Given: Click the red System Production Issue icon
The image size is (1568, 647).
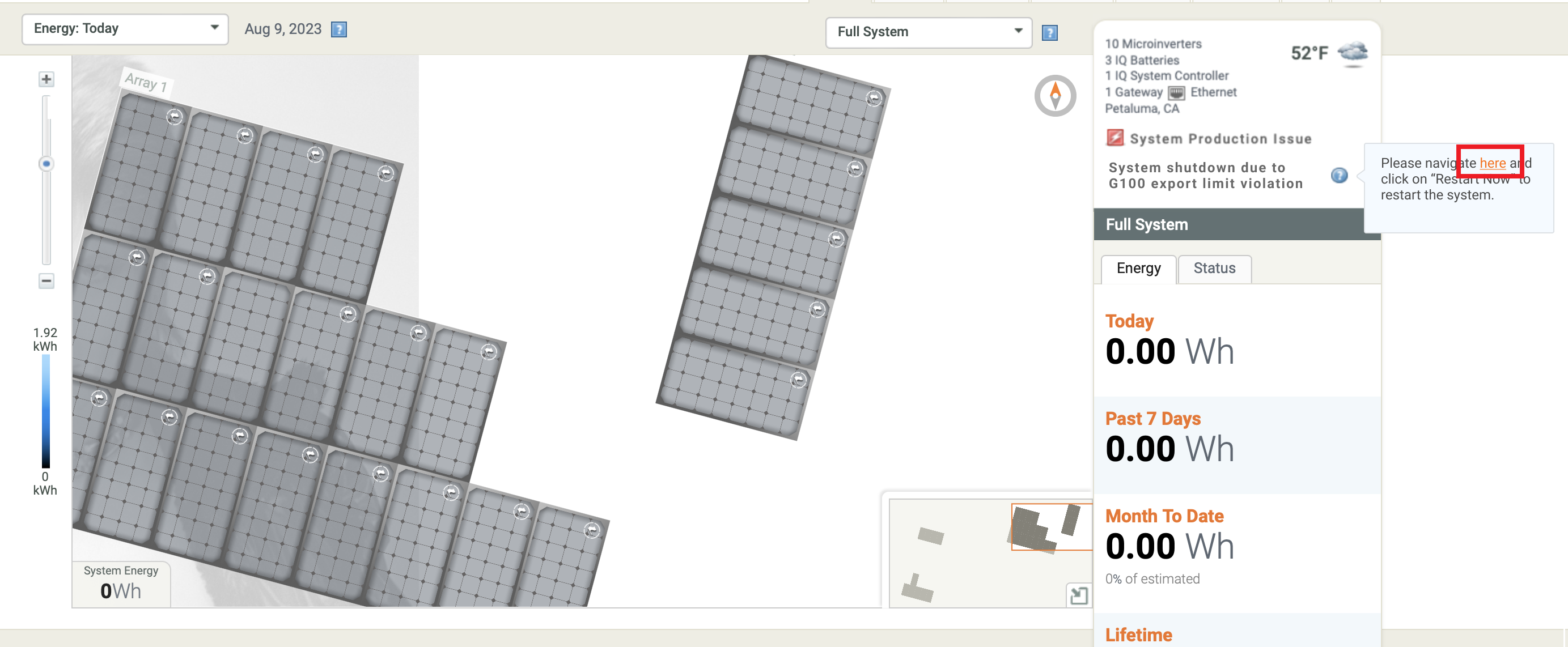Looking at the screenshot, I should 1114,138.
